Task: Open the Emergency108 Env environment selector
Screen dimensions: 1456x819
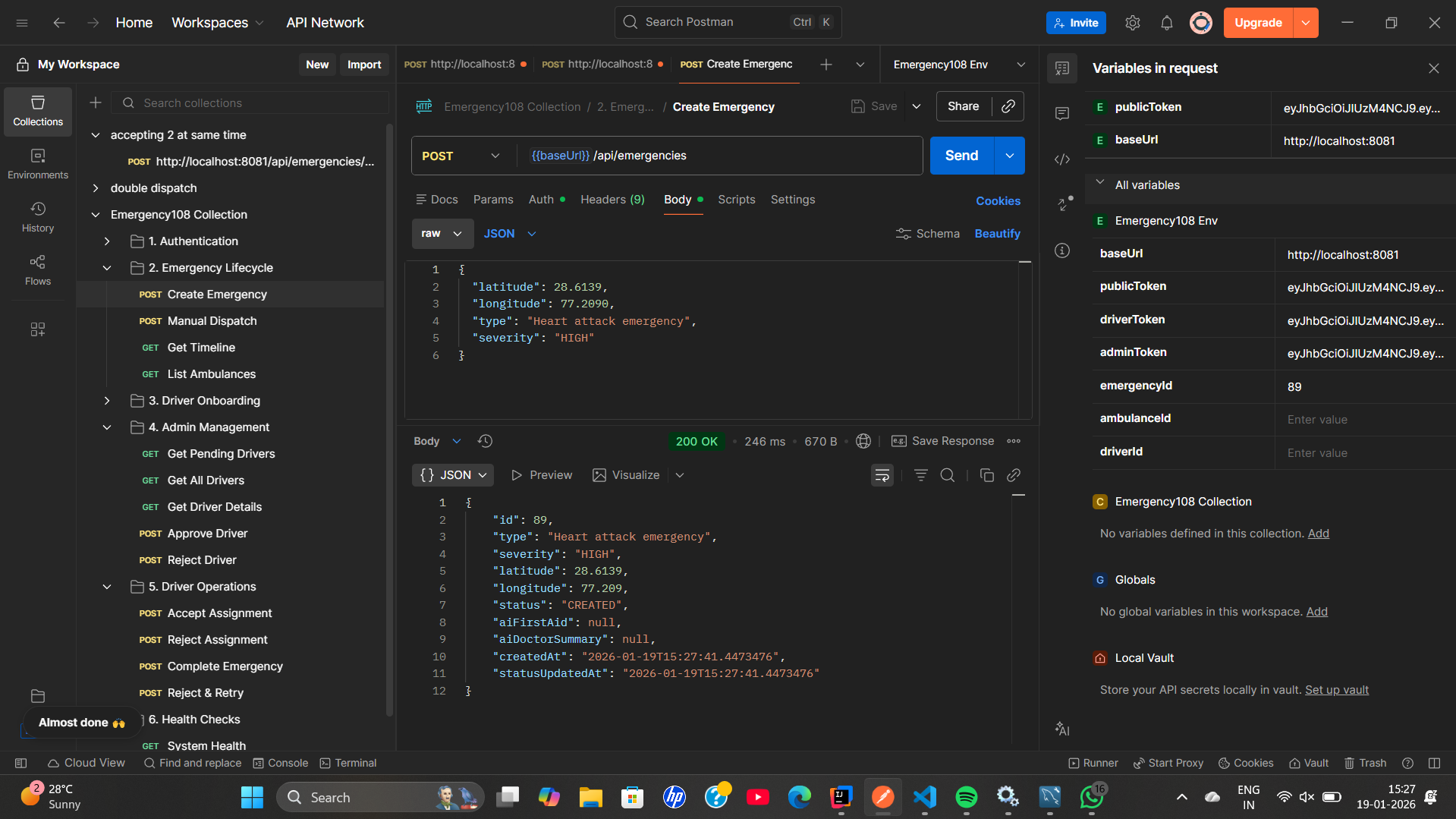Action: [x=954, y=65]
